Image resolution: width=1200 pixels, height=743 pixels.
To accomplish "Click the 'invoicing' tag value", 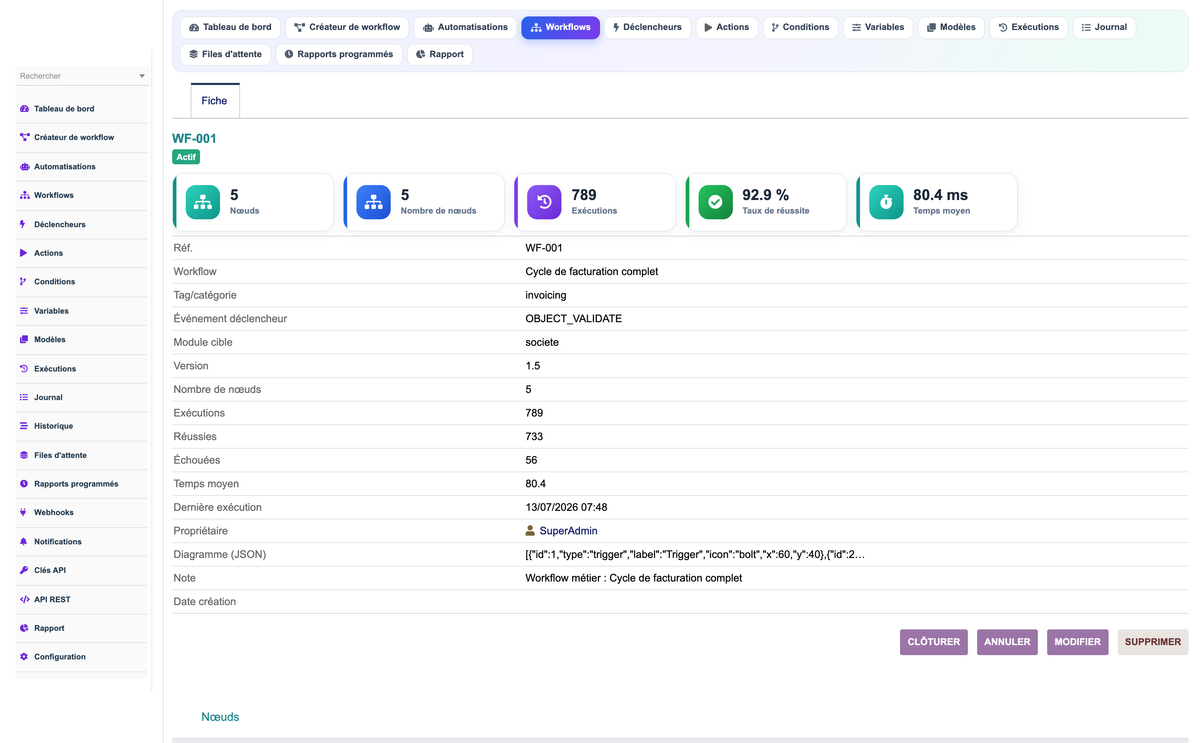I will (x=545, y=295).
